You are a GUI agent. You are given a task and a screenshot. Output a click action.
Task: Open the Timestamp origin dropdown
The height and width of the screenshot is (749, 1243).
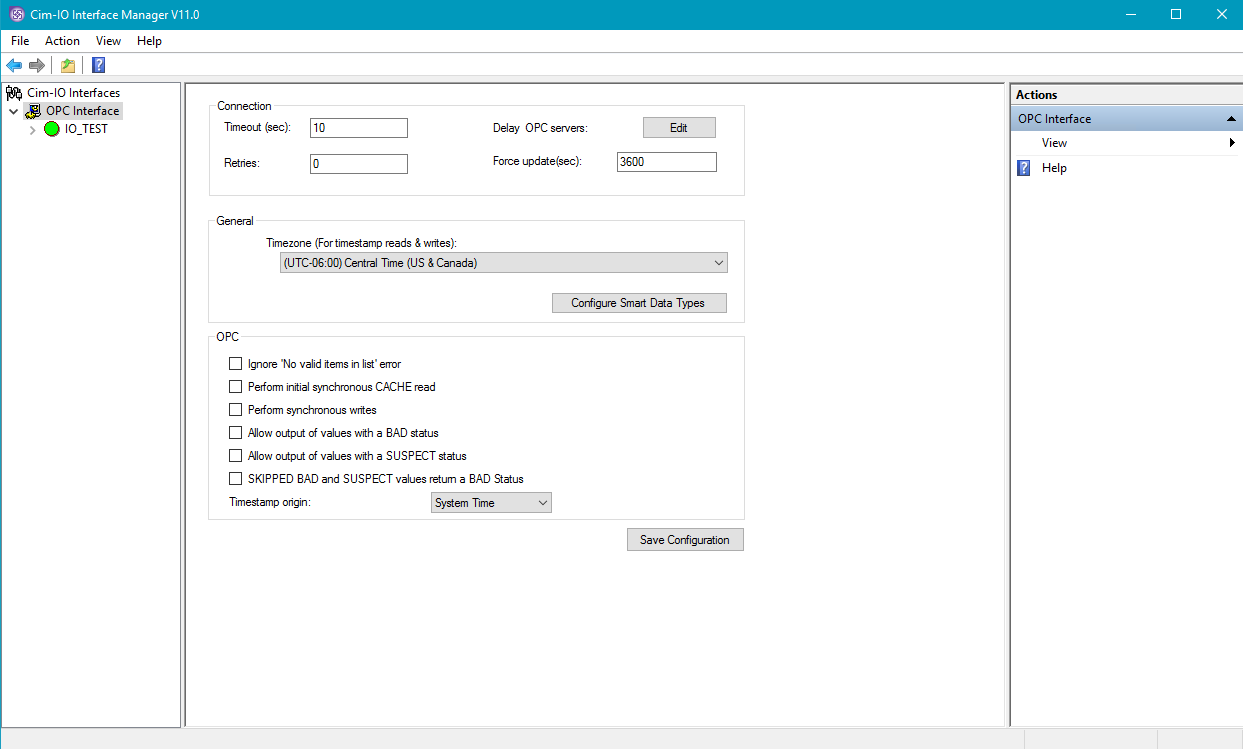pyautogui.click(x=491, y=503)
